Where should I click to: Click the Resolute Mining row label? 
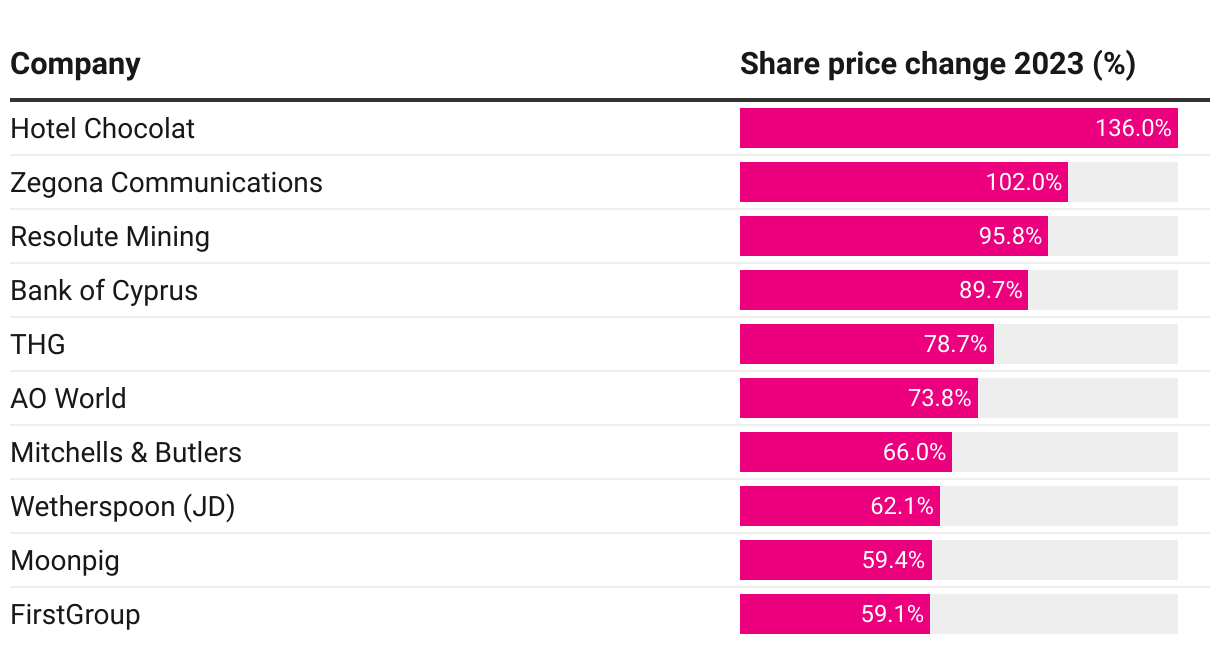point(110,237)
